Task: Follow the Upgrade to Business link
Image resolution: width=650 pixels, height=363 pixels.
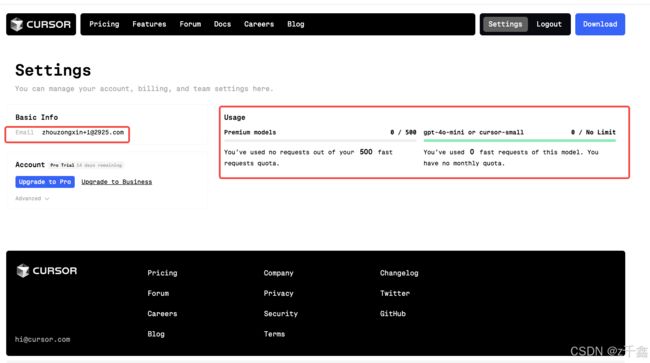Action: pos(116,182)
